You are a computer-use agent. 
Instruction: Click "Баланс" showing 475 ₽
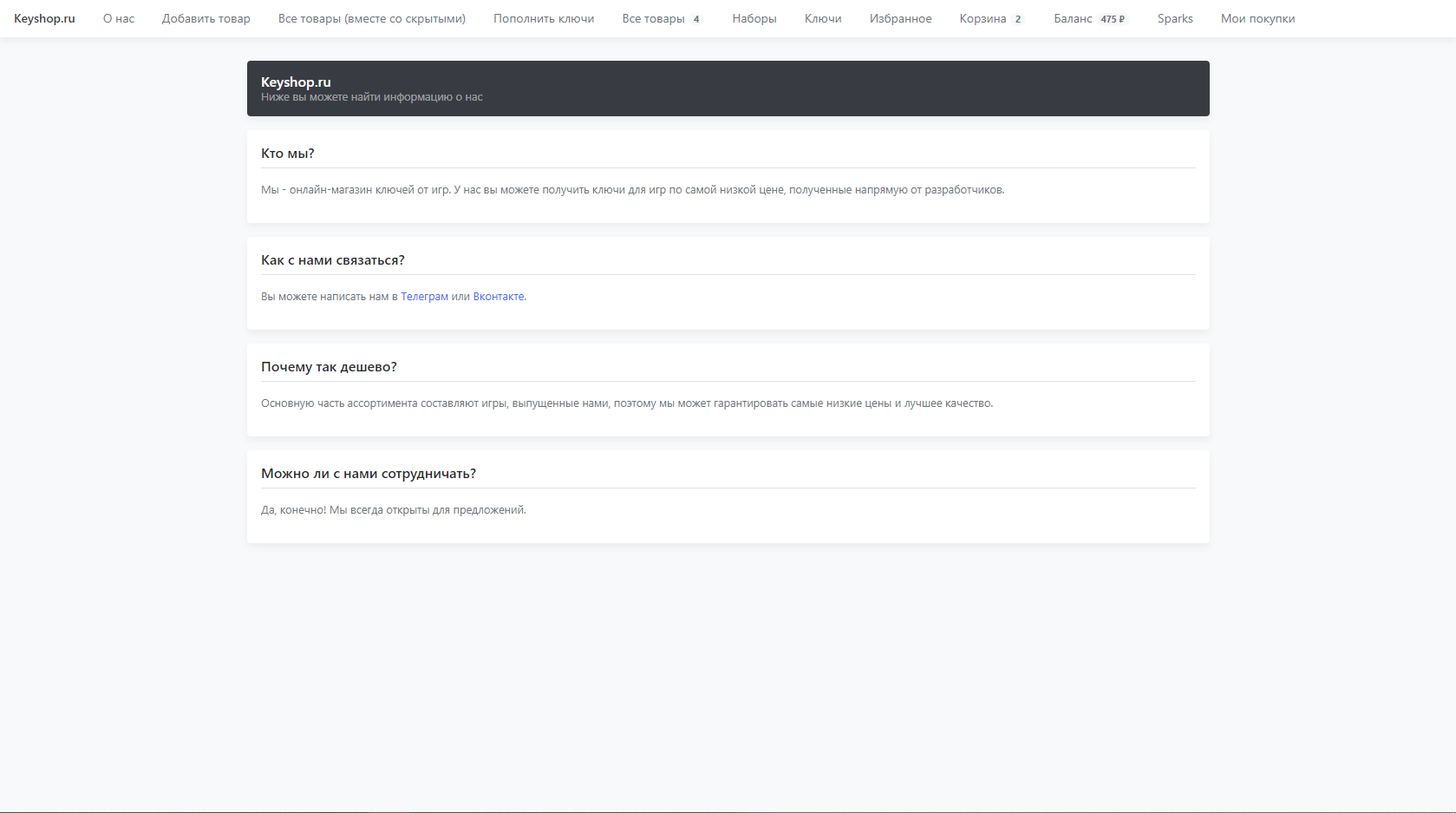click(1089, 18)
